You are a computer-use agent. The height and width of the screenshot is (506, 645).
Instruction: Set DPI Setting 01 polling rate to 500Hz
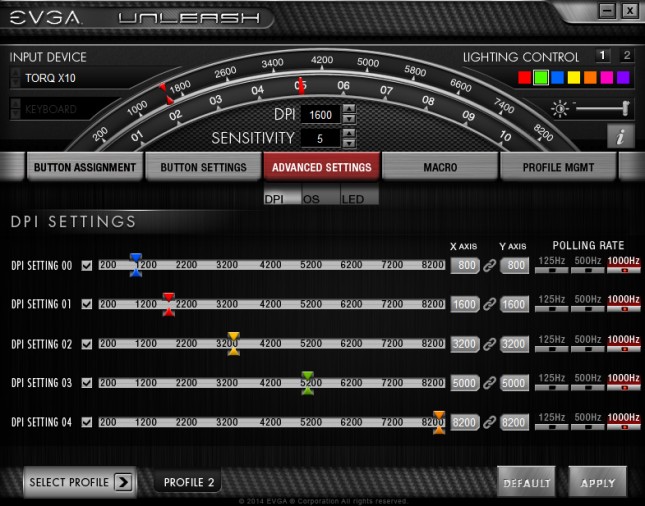587,304
